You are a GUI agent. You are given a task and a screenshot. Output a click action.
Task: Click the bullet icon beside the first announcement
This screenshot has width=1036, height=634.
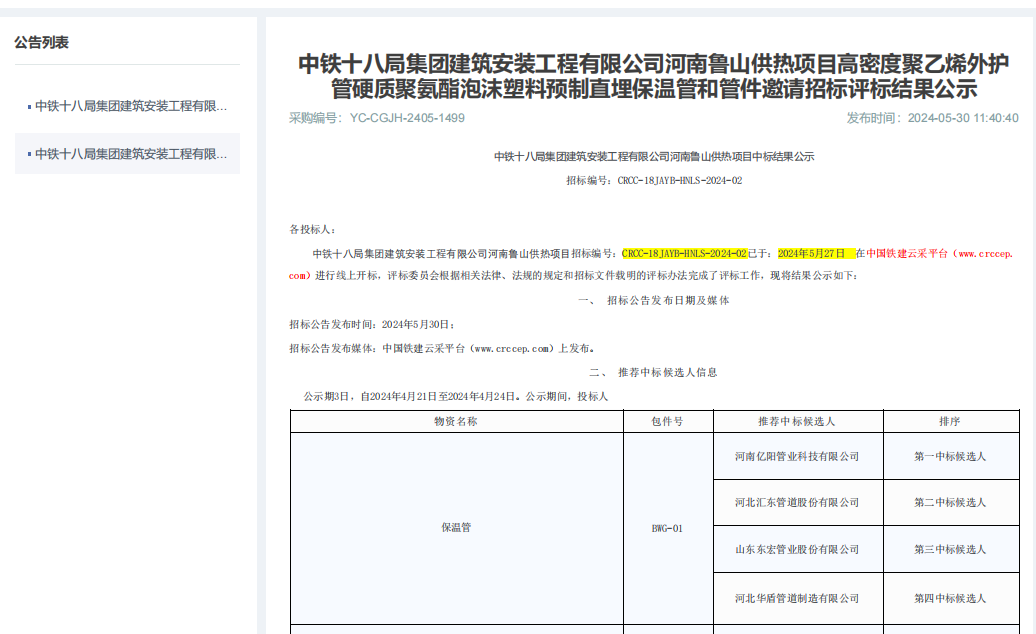(x=29, y=106)
